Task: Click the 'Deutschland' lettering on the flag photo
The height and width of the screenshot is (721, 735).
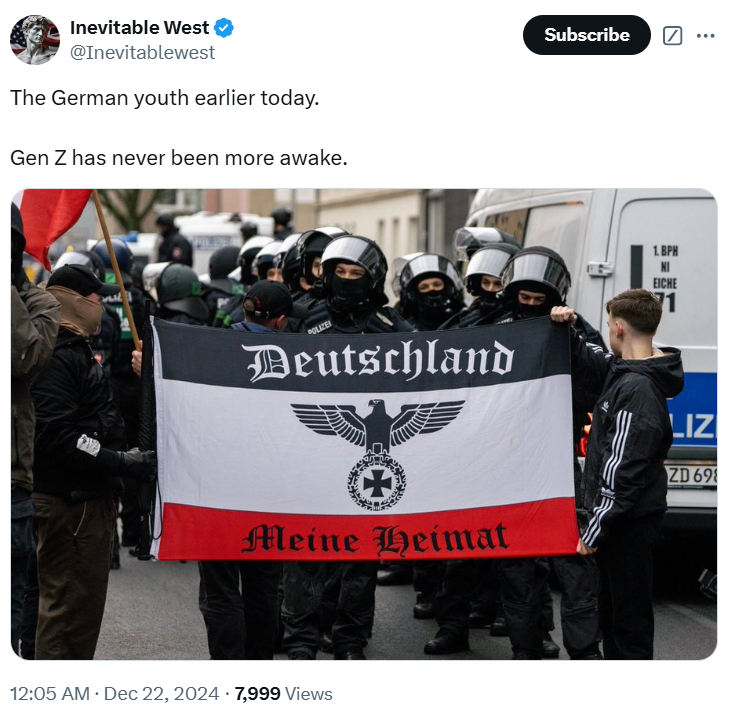Action: (380, 360)
